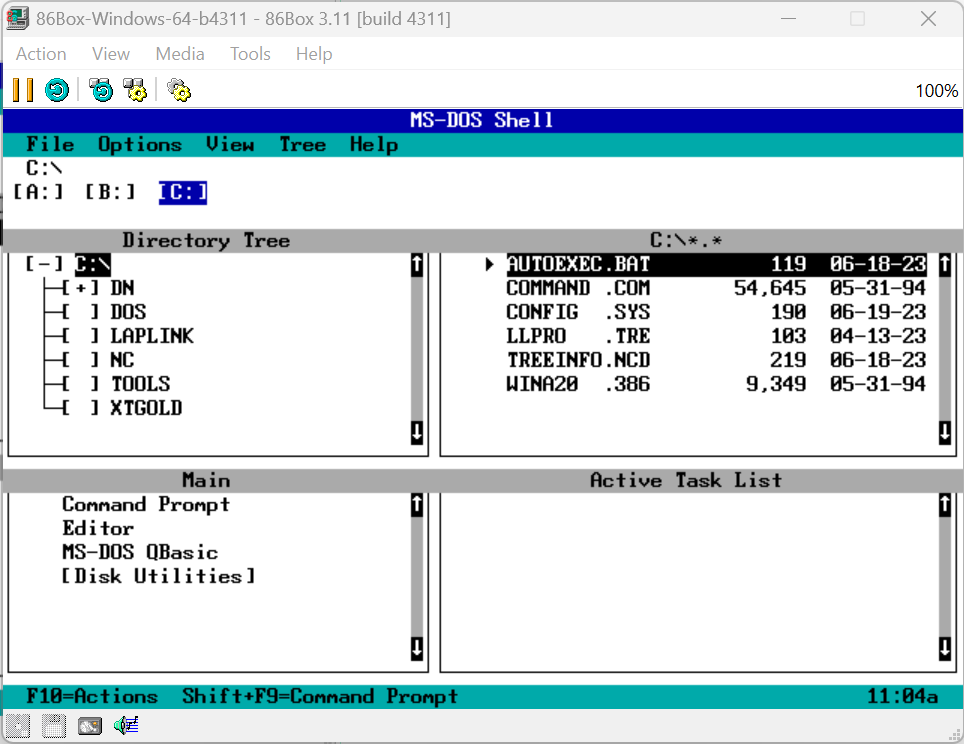Collapse the C:\ root with the minus box
This screenshot has width=964, height=744.
[x=44, y=264]
